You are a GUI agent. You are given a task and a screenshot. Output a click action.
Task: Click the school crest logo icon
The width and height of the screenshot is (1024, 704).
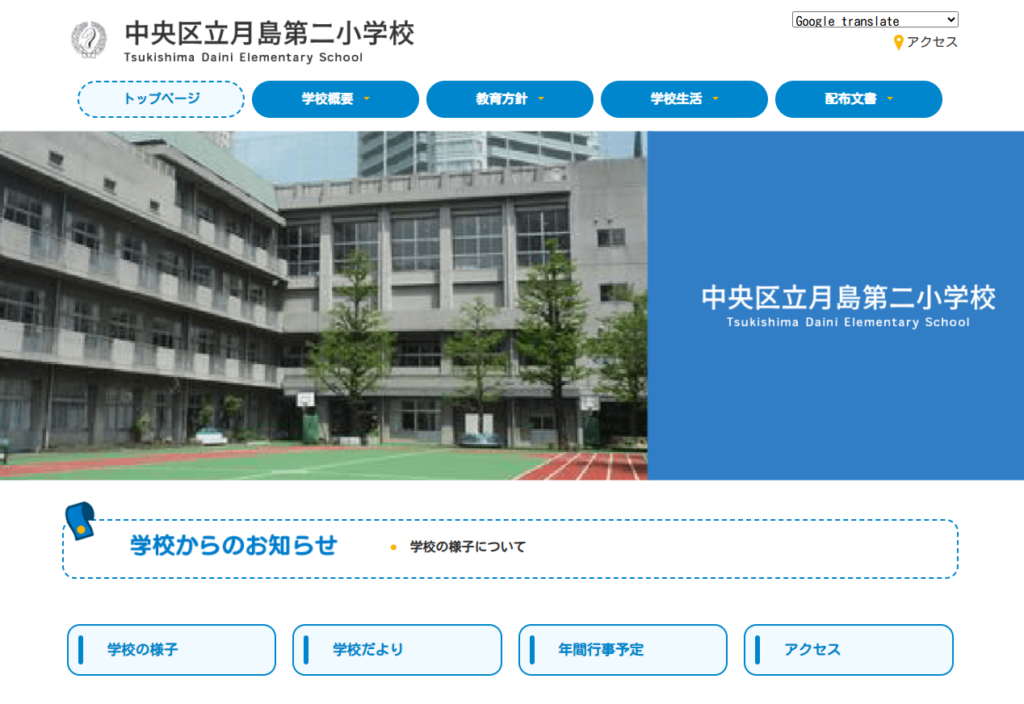pyautogui.click(x=88, y=40)
